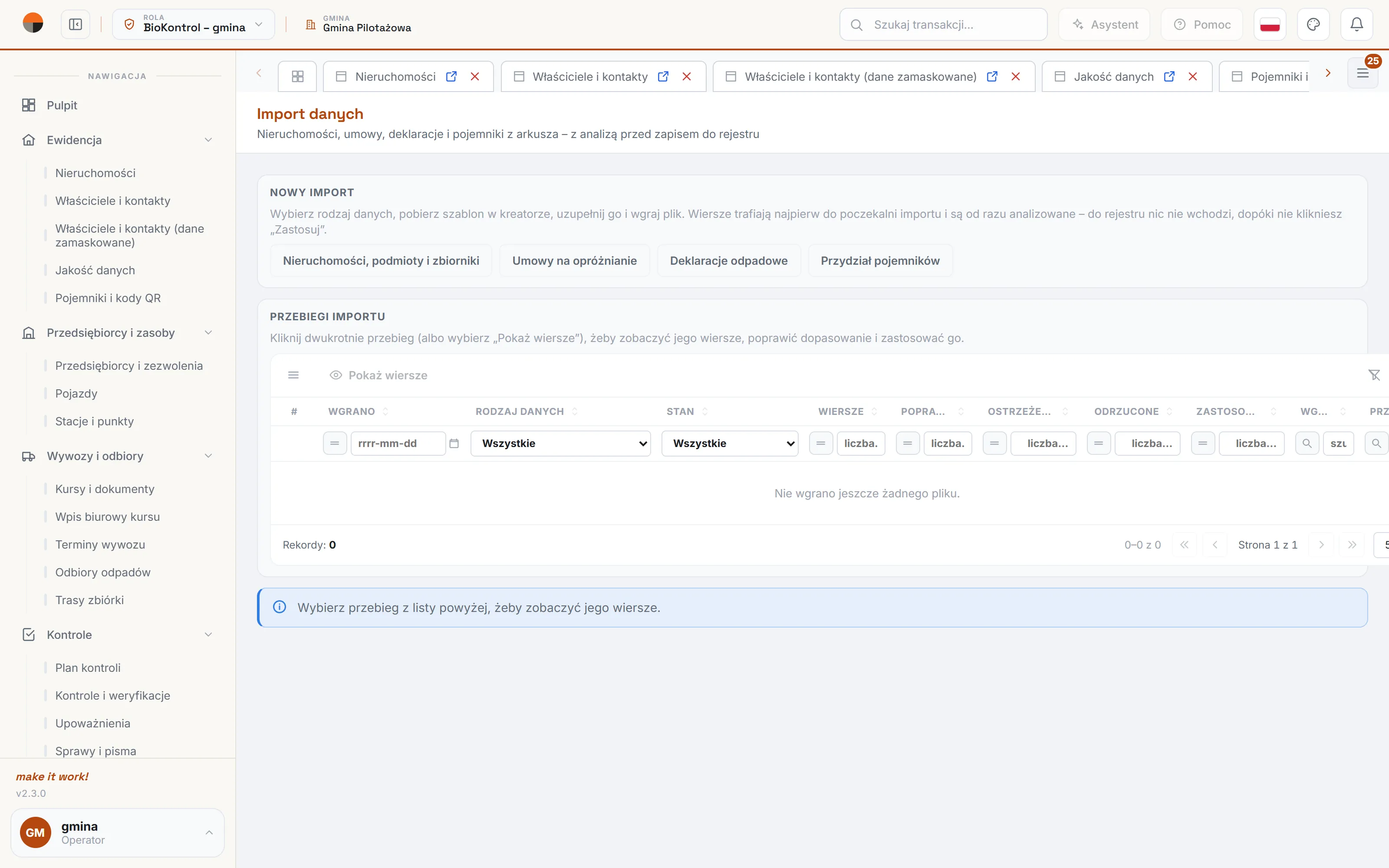The height and width of the screenshot is (868, 1389).
Task: Open the theme palette icon
Action: point(1313,25)
